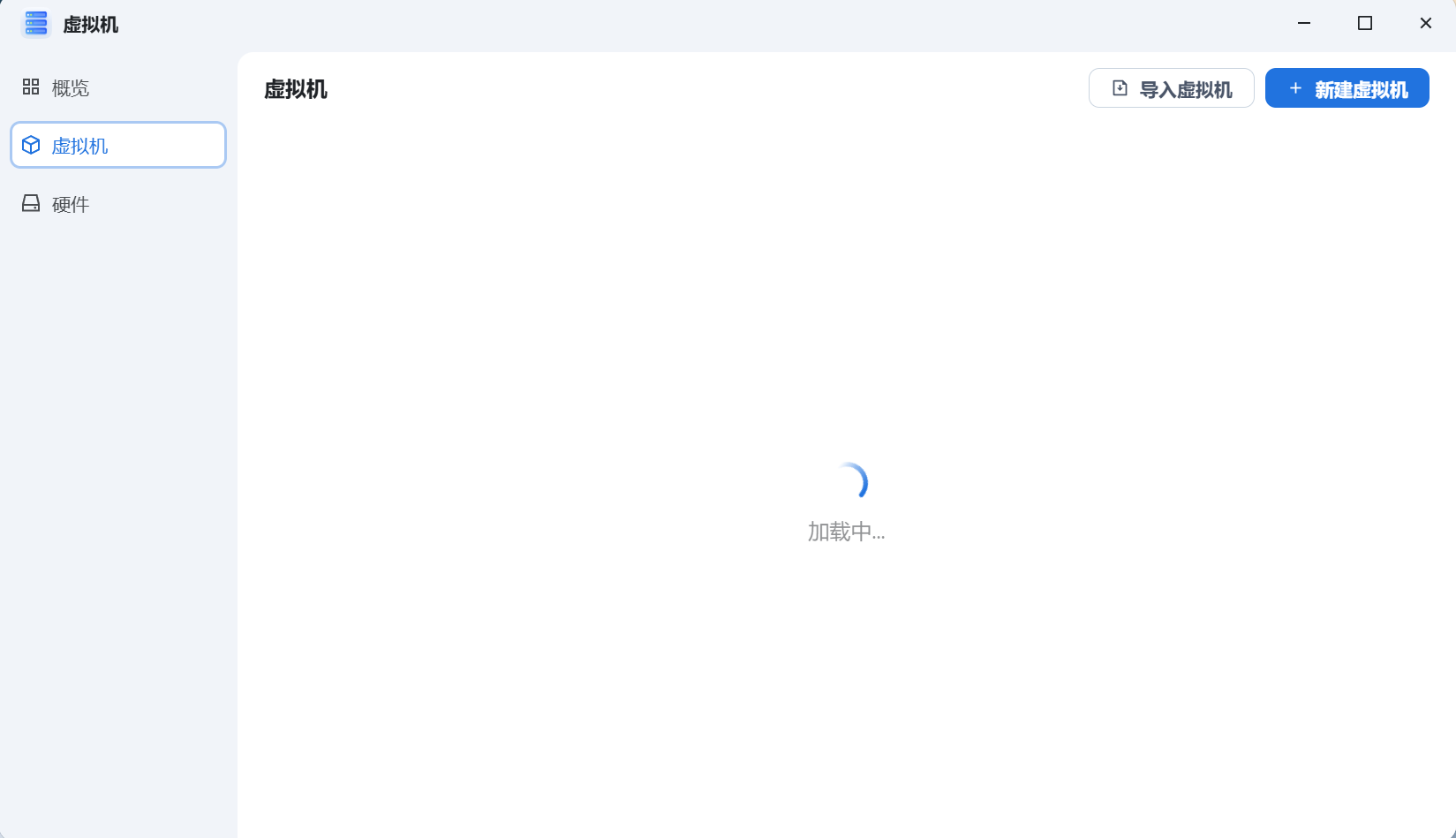Close the 虚拟机 window

1425,24
